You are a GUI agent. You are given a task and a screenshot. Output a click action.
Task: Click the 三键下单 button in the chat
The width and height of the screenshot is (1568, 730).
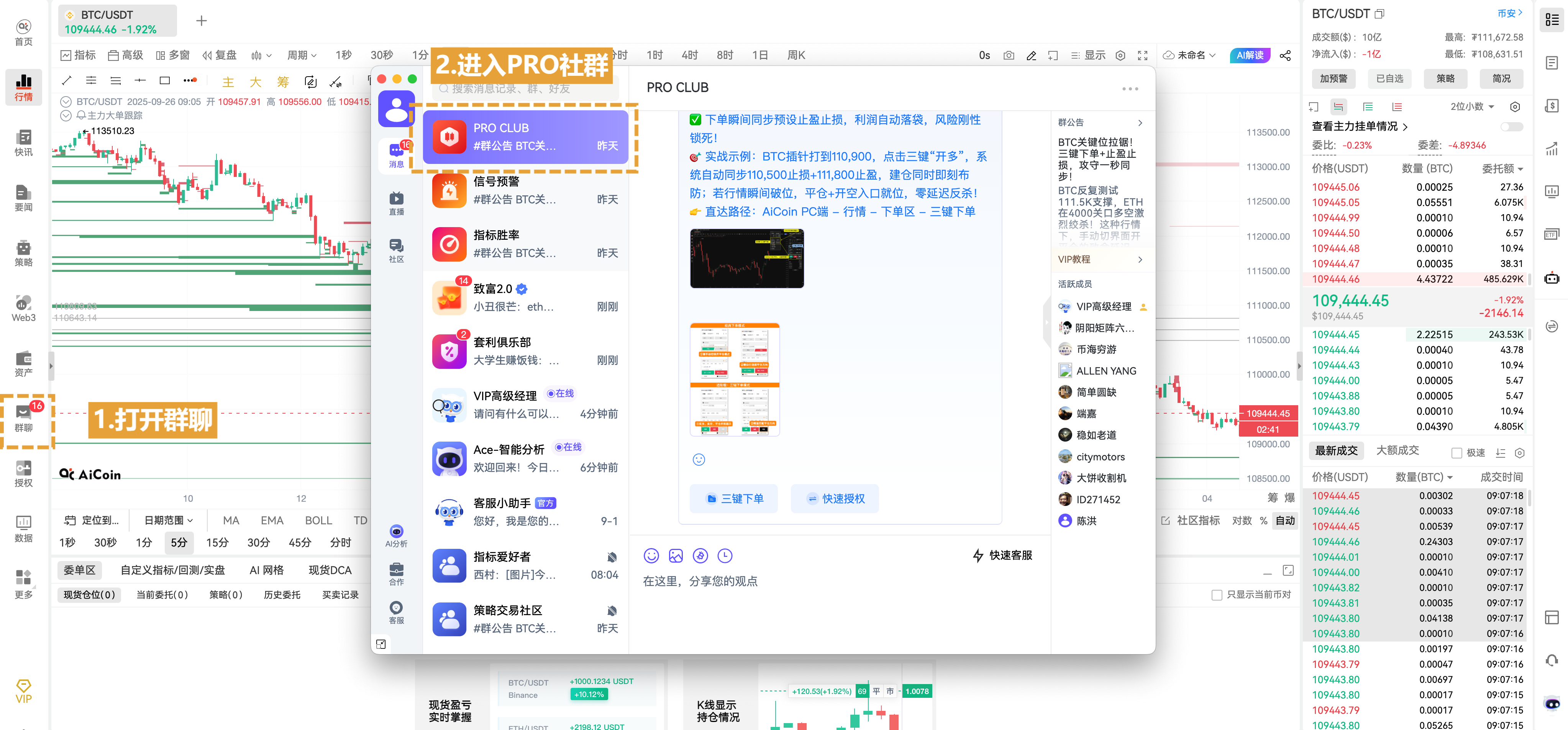click(x=734, y=498)
